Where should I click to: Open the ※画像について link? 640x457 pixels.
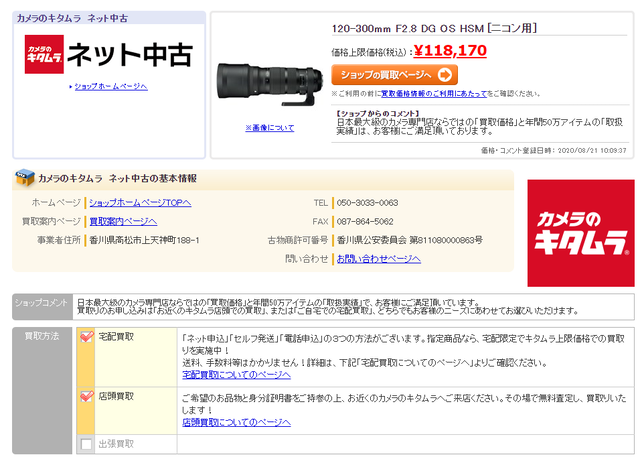(x=269, y=128)
